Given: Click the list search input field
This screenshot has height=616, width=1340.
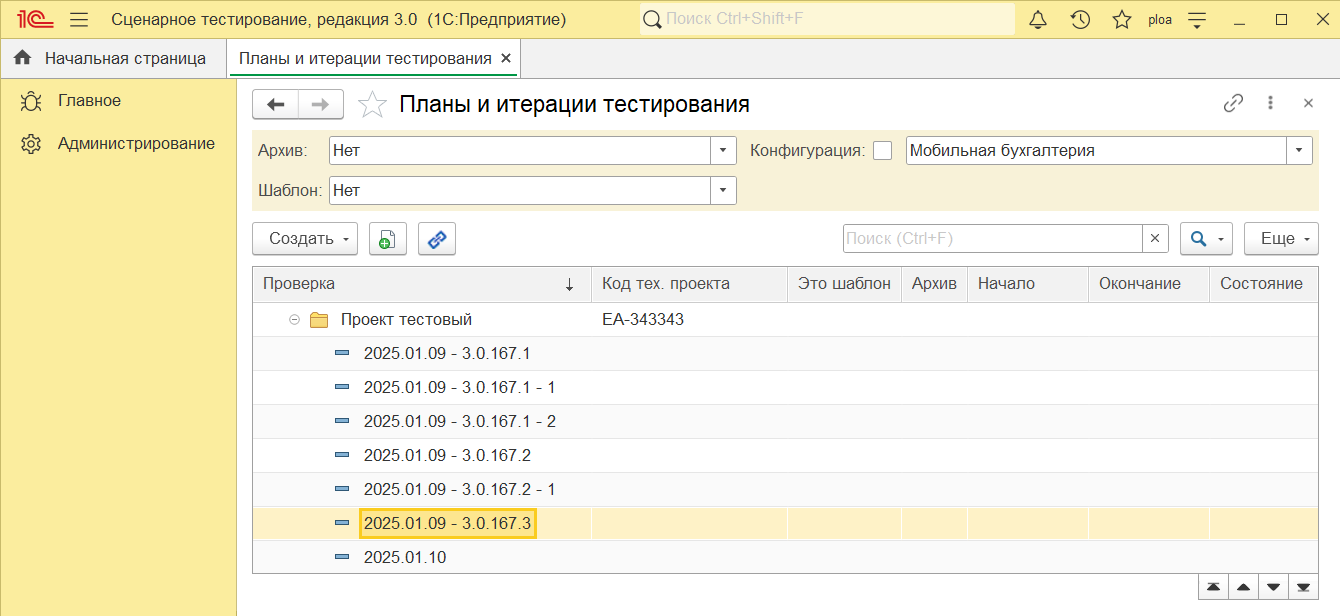Looking at the screenshot, I should (992, 238).
